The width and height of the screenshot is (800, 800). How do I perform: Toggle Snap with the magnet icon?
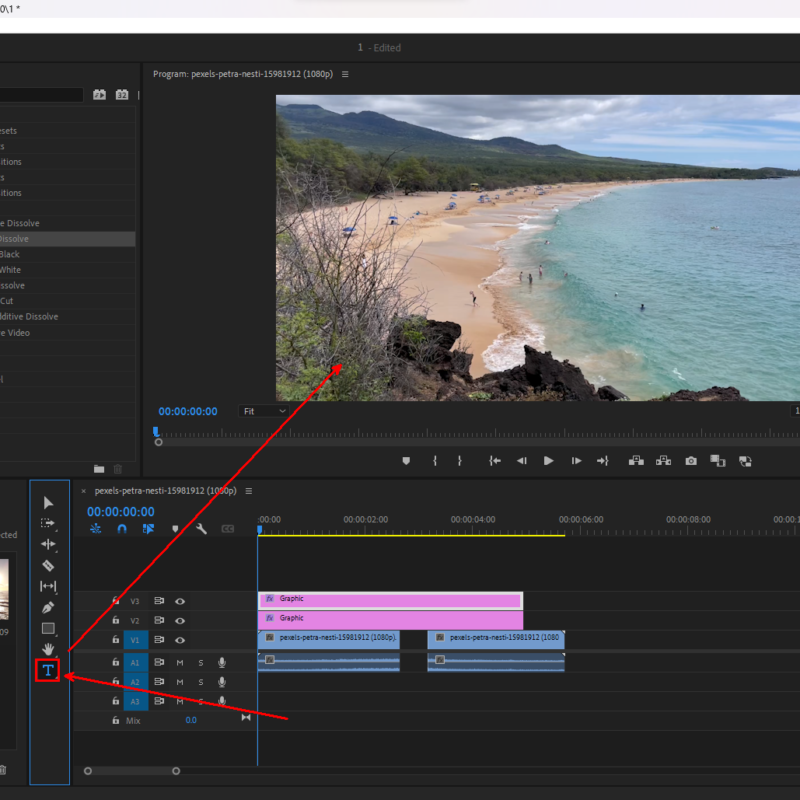[122, 528]
